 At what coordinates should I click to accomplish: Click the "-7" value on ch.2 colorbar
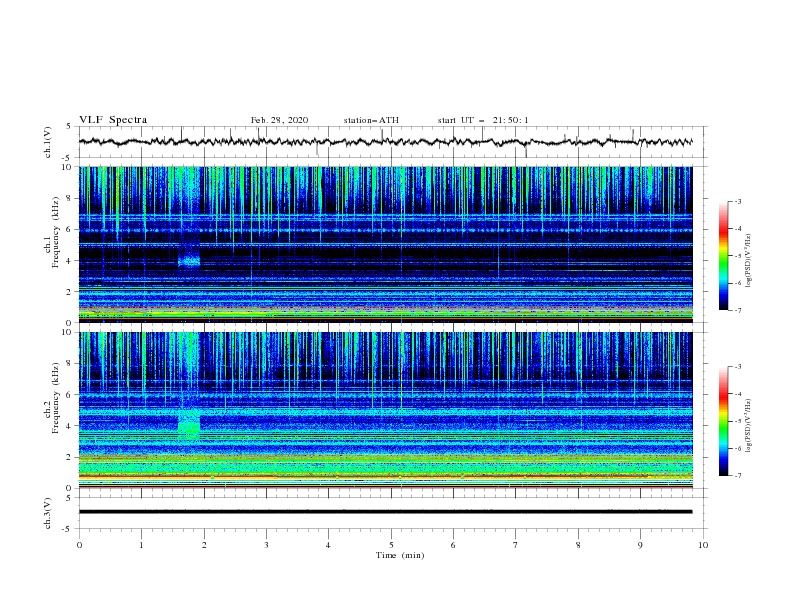coord(738,475)
